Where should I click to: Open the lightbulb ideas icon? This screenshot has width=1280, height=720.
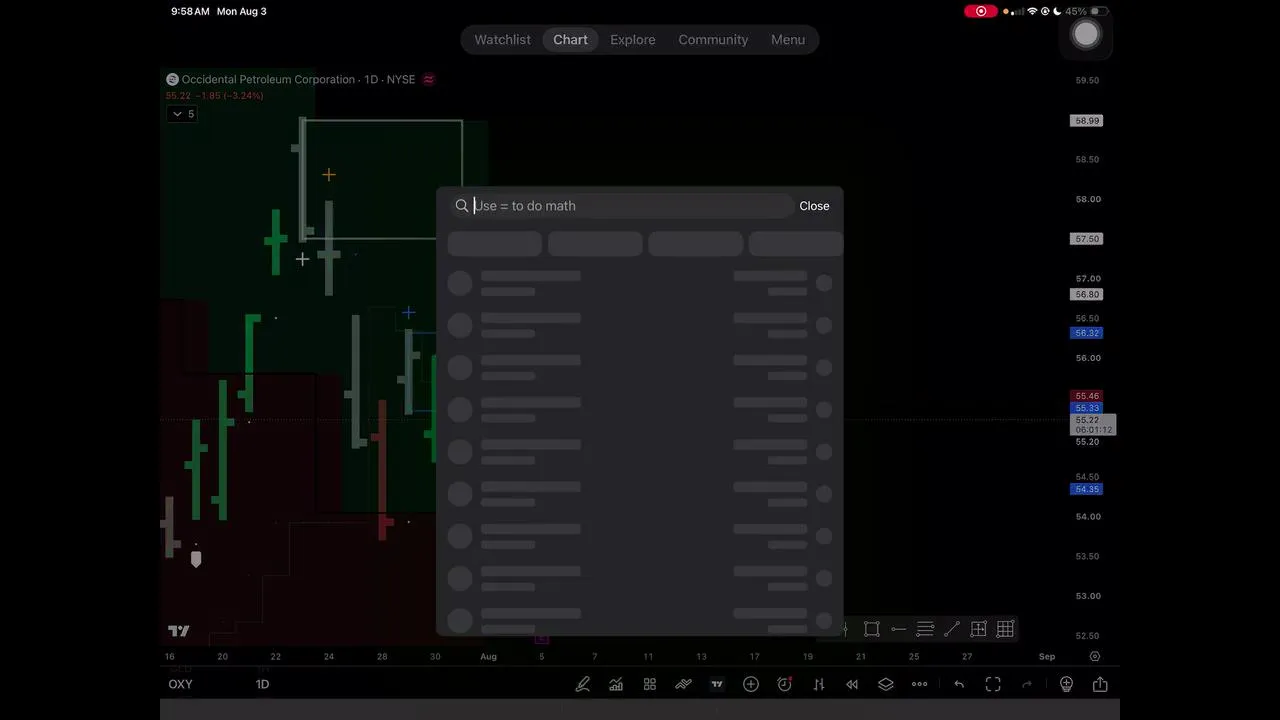point(1066,684)
